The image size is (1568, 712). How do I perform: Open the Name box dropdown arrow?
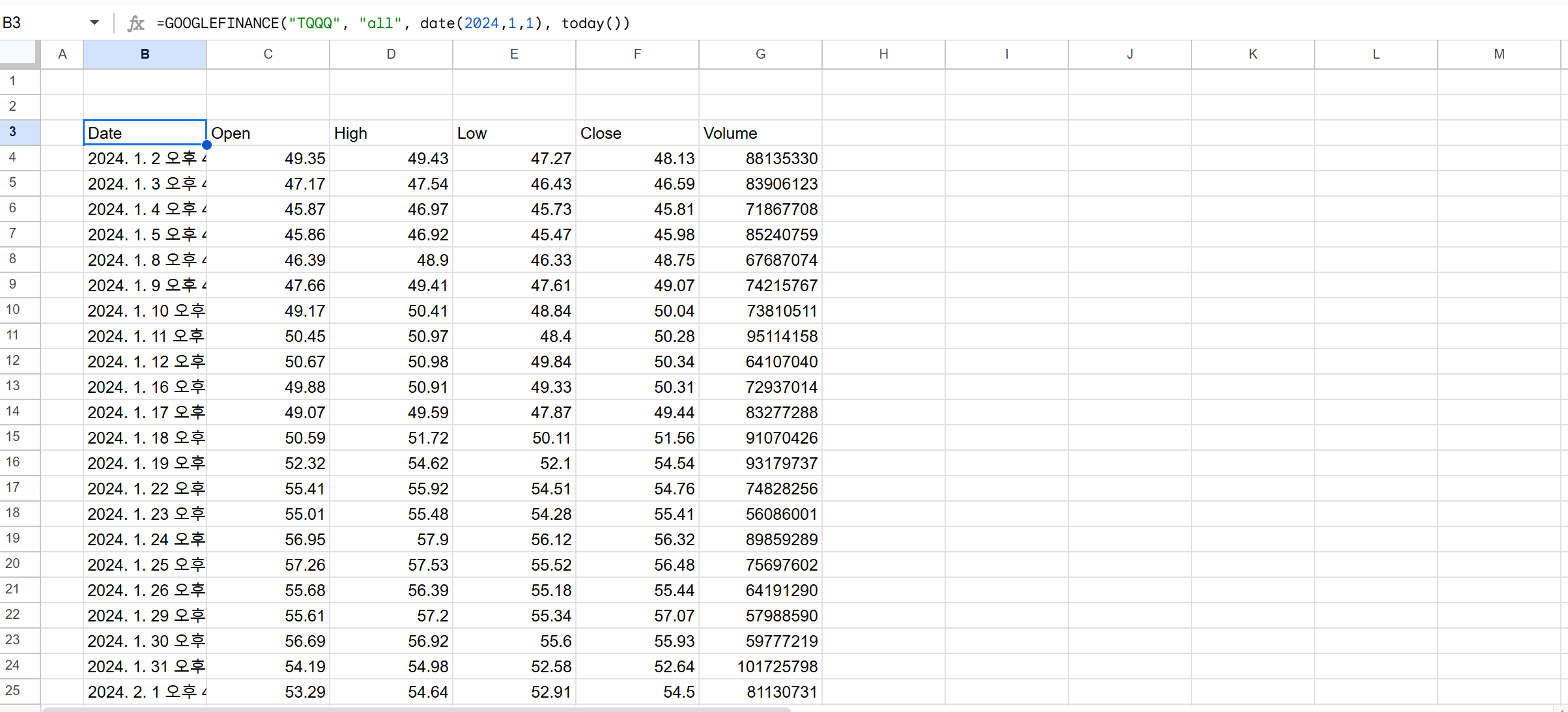[94, 23]
